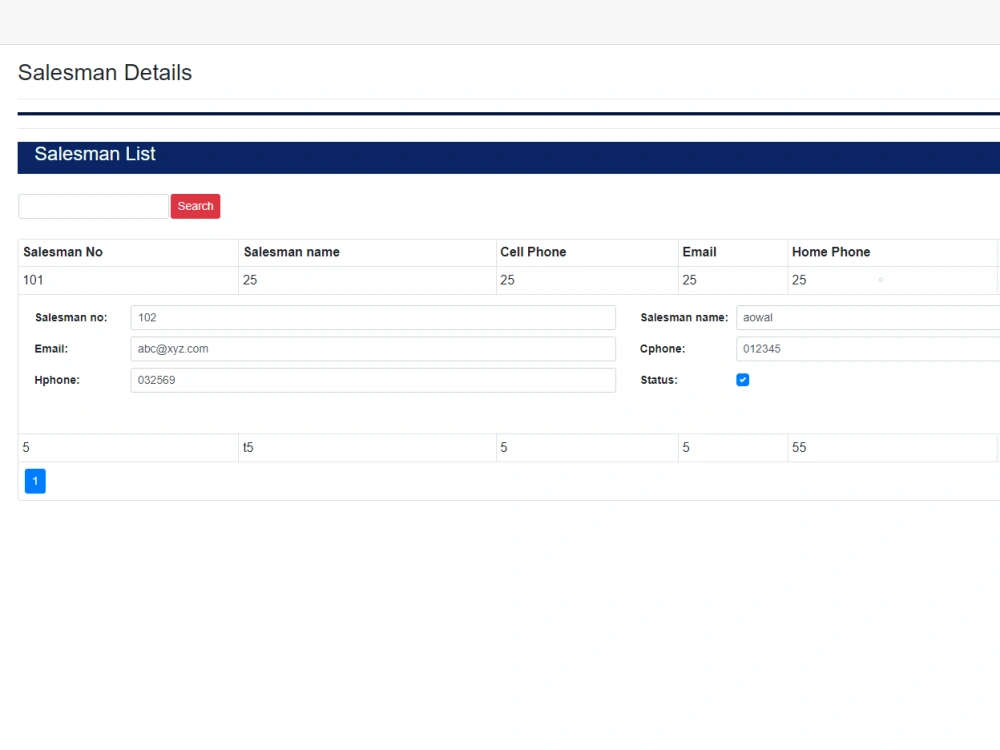This screenshot has height=750, width=1000.
Task: Click home phone cell 55
Action: click(892, 448)
